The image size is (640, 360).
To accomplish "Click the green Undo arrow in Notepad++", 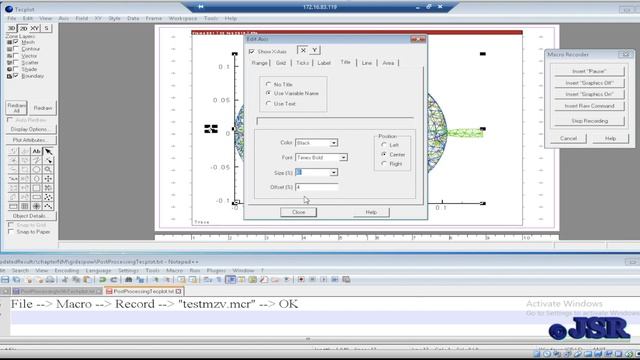I will [x=102, y=280].
